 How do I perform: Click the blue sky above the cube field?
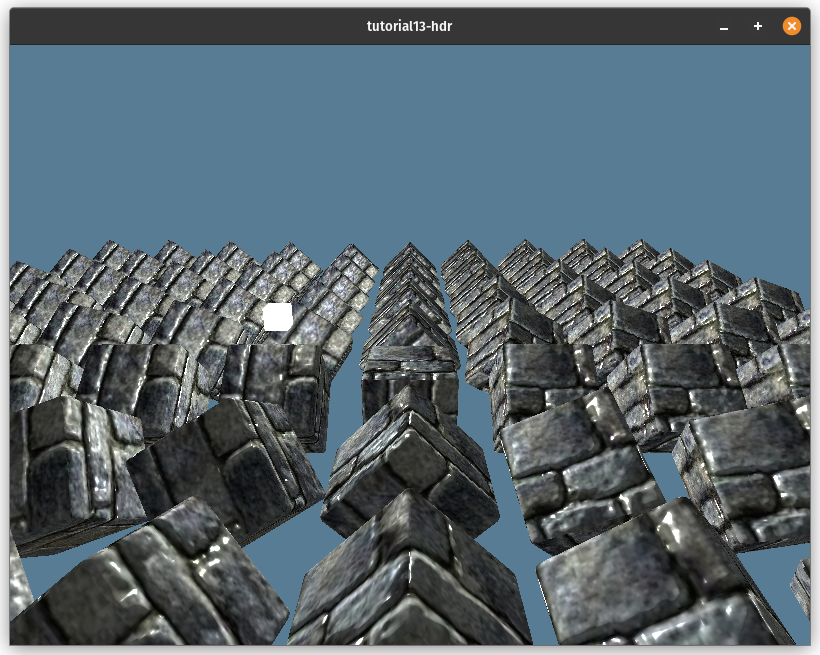[x=410, y=140]
